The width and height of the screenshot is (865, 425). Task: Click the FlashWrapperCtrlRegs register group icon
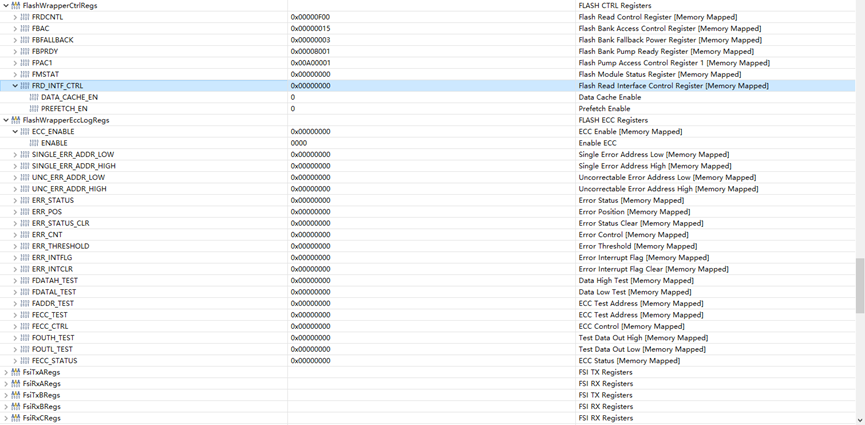click(x=15, y=6)
